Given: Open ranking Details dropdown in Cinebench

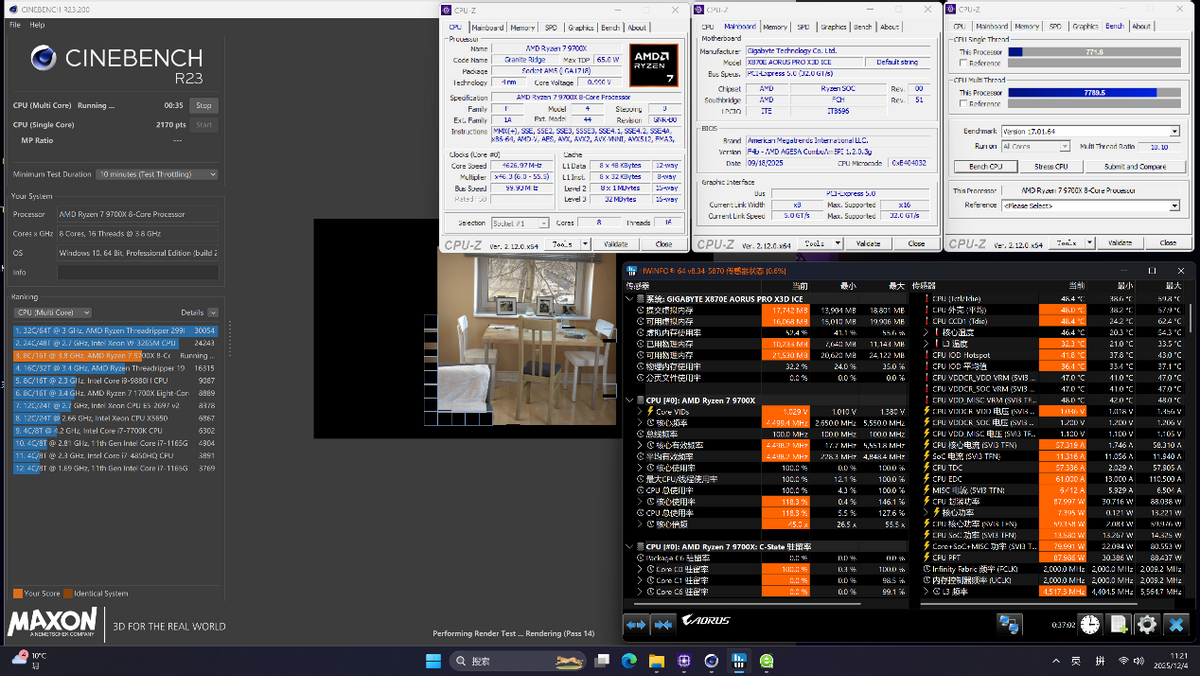Looking at the screenshot, I should 213,312.
